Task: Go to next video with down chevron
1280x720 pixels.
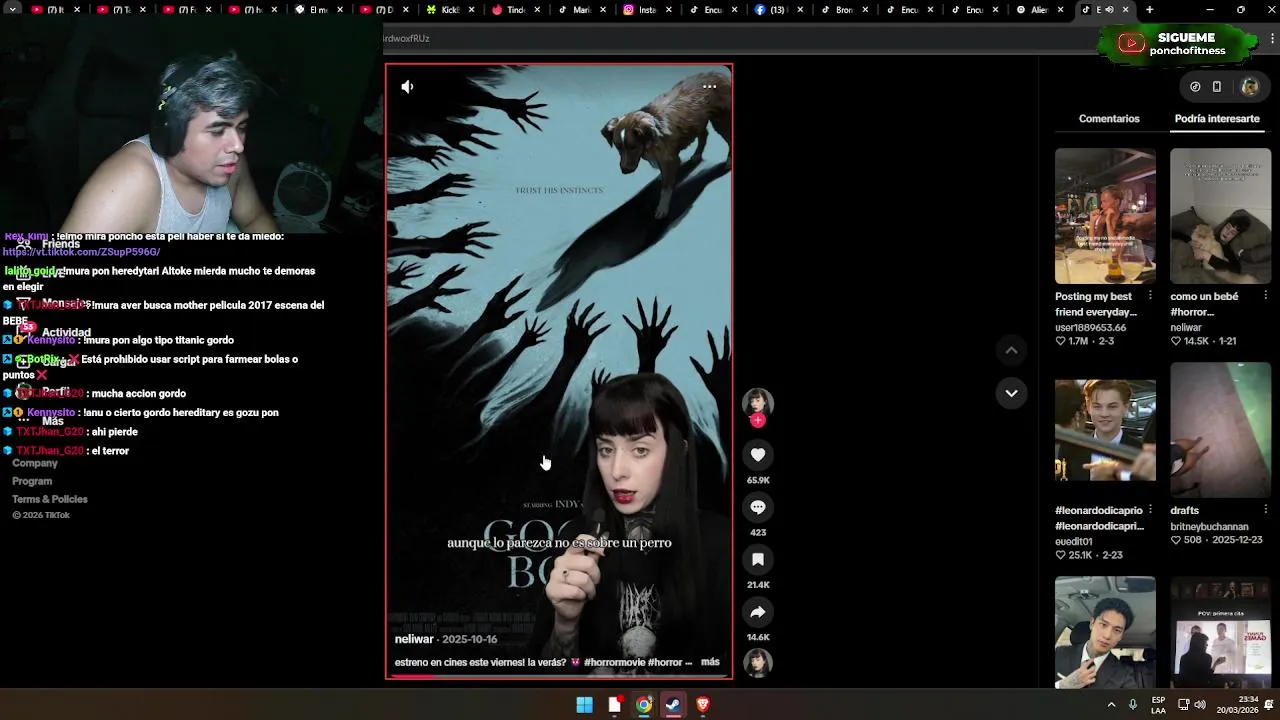Action: 1011,393
